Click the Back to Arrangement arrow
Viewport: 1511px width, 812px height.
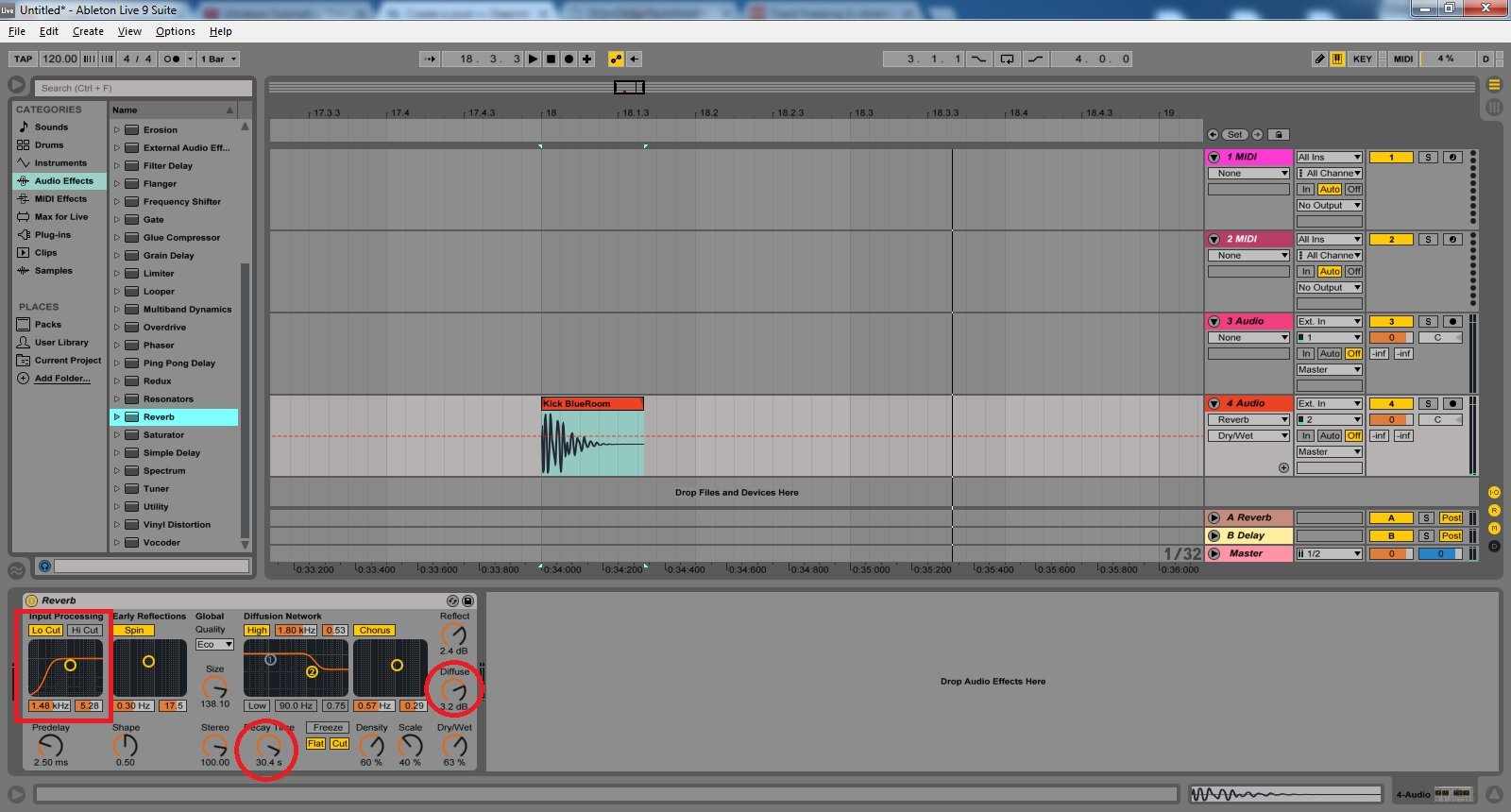[635, 59]
